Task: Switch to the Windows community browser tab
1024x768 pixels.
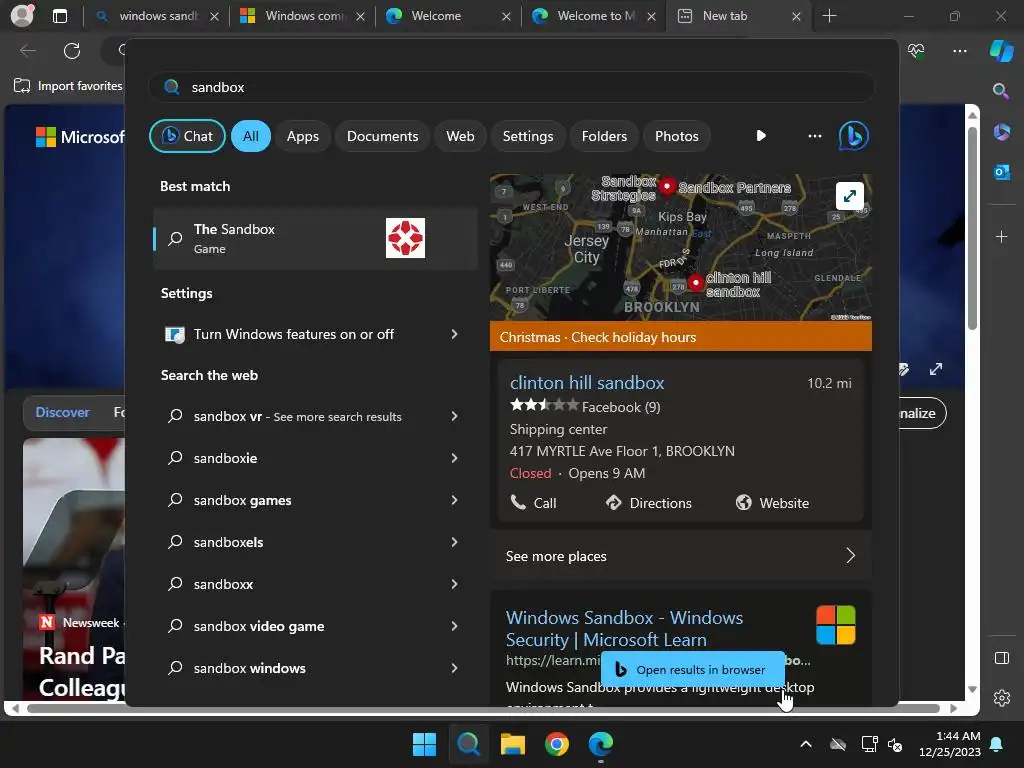Action: pyautogui.click(x=303, y=16)
